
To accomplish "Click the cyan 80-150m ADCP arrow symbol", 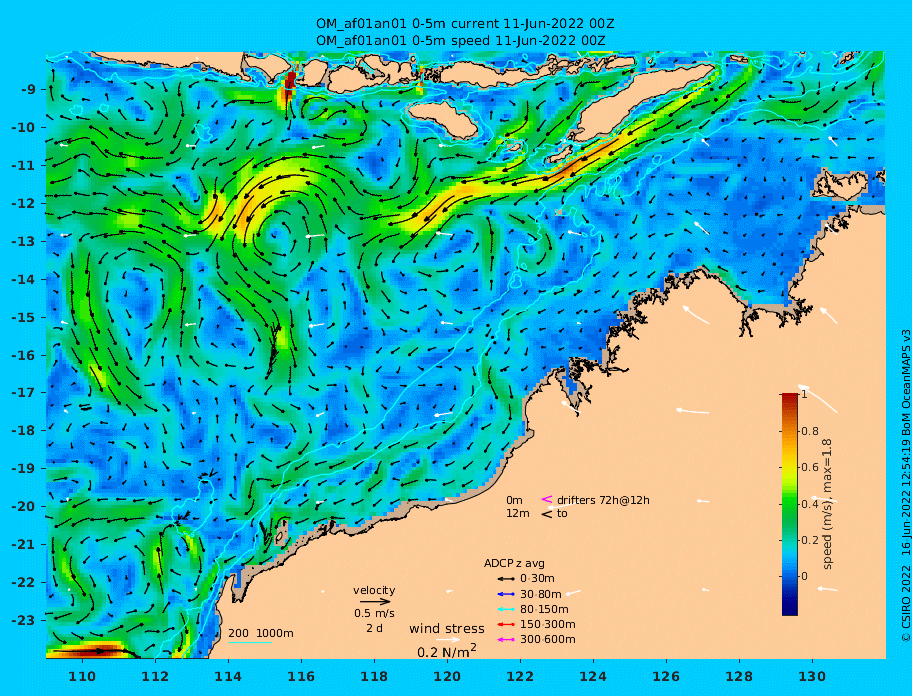I will [x=506, y=609].
